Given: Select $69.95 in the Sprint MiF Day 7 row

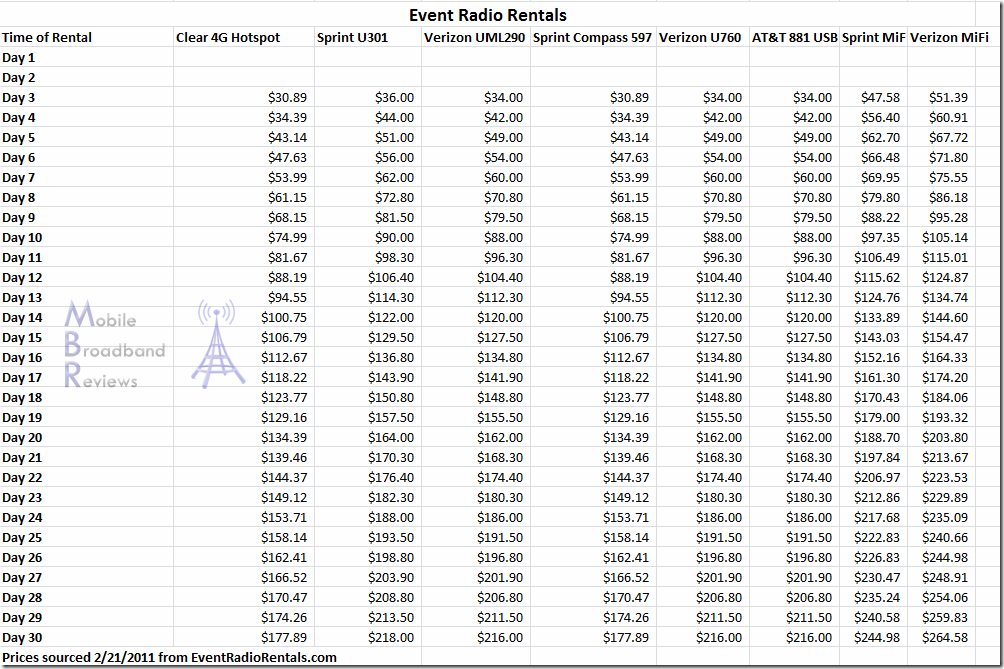Looking at the screenshot, I should point(880,177).
